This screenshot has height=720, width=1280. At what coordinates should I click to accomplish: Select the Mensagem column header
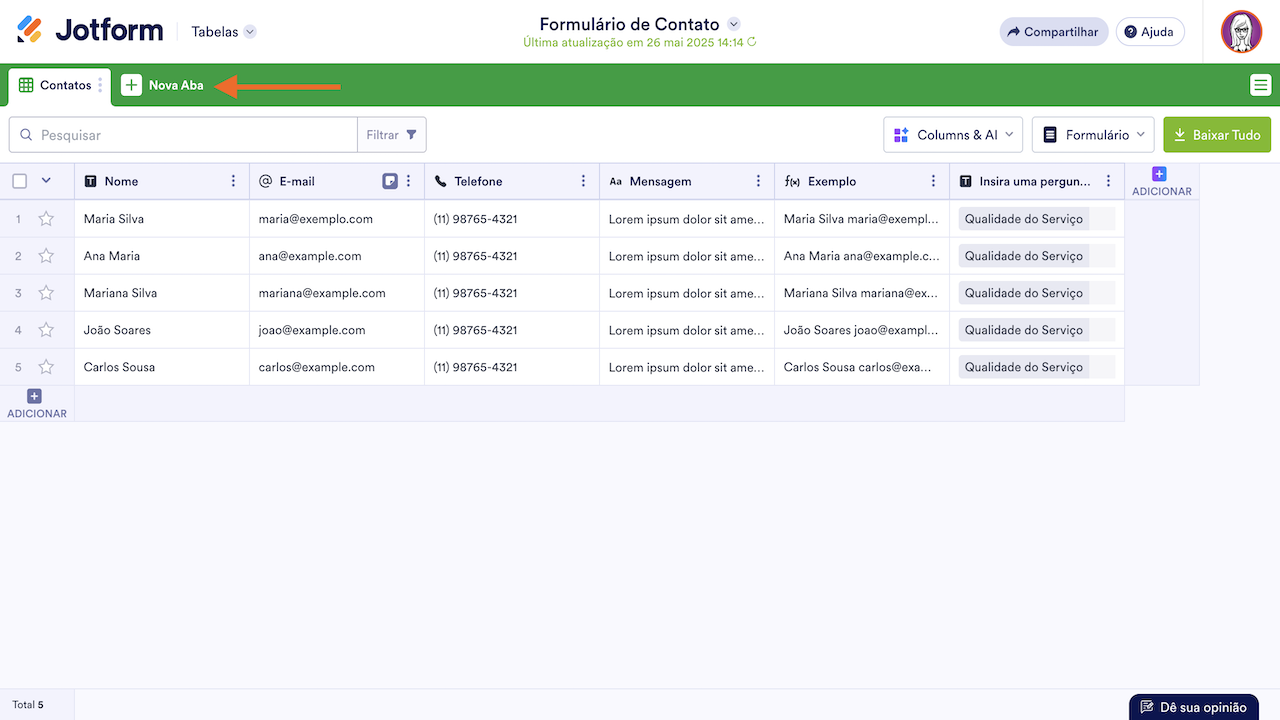pyautogui.click(x=687, y=181)
